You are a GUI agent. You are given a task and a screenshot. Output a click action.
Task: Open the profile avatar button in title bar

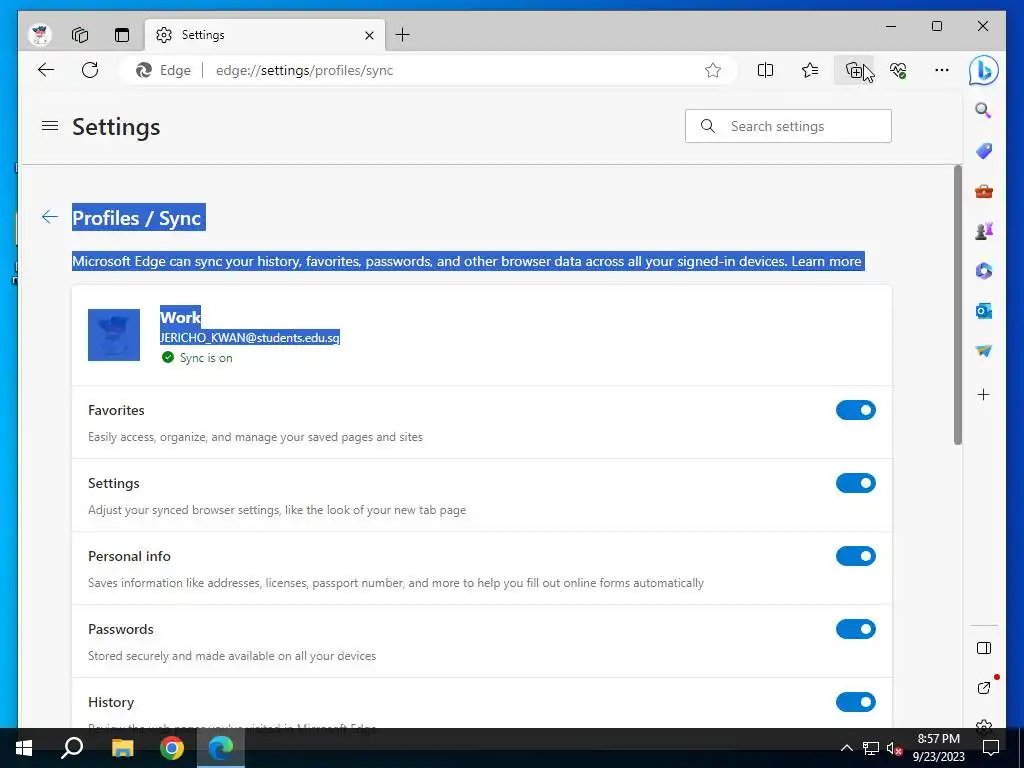[x=40, y=35]
